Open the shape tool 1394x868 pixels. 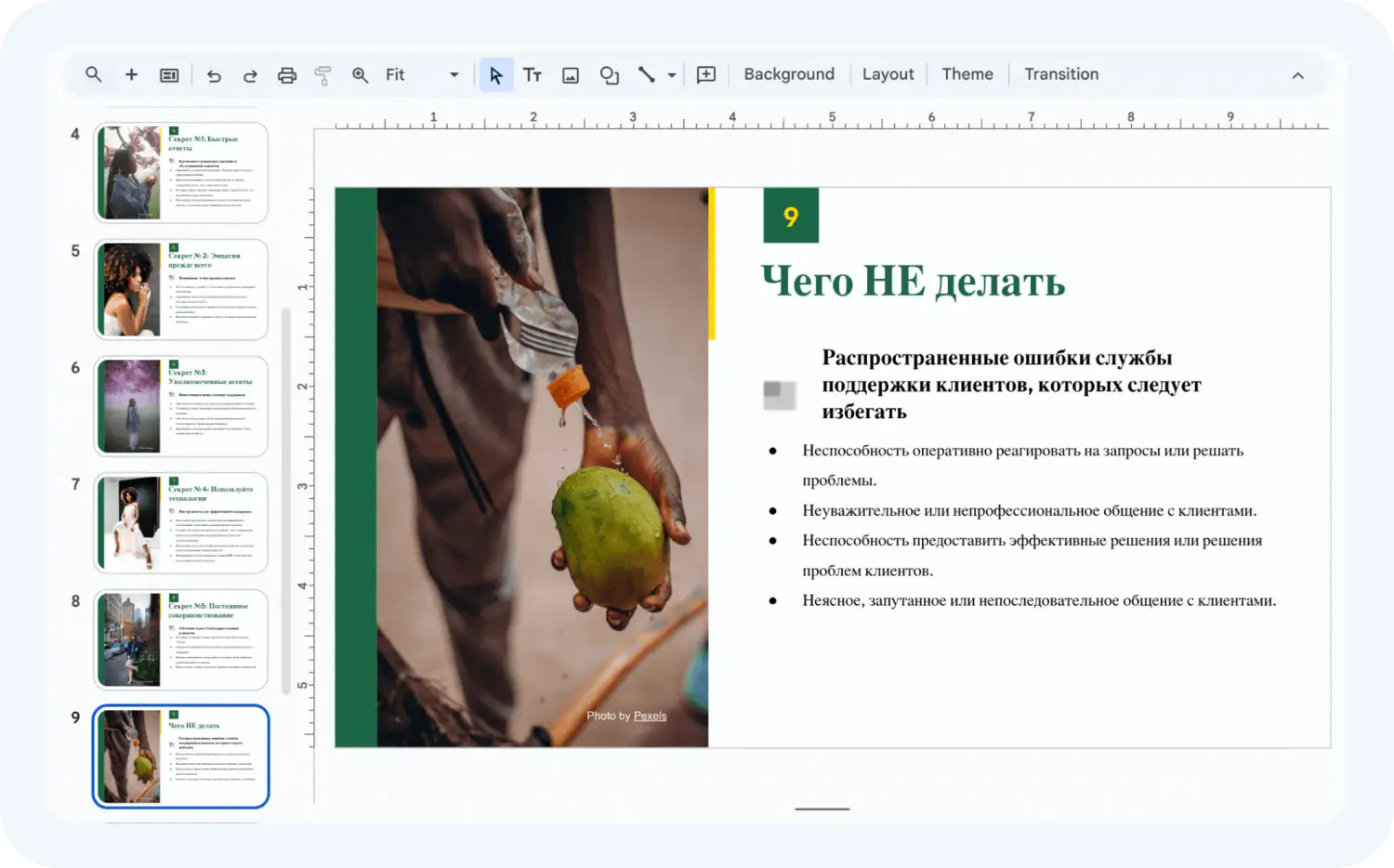pyautogui.click(x=609, y=75)
